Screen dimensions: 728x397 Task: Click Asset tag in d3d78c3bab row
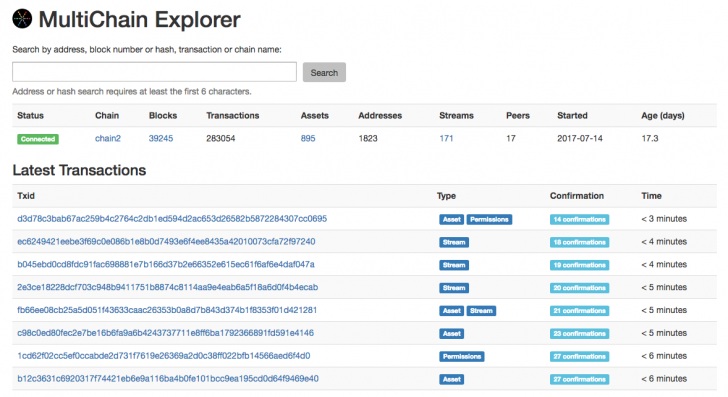(451, 219)
